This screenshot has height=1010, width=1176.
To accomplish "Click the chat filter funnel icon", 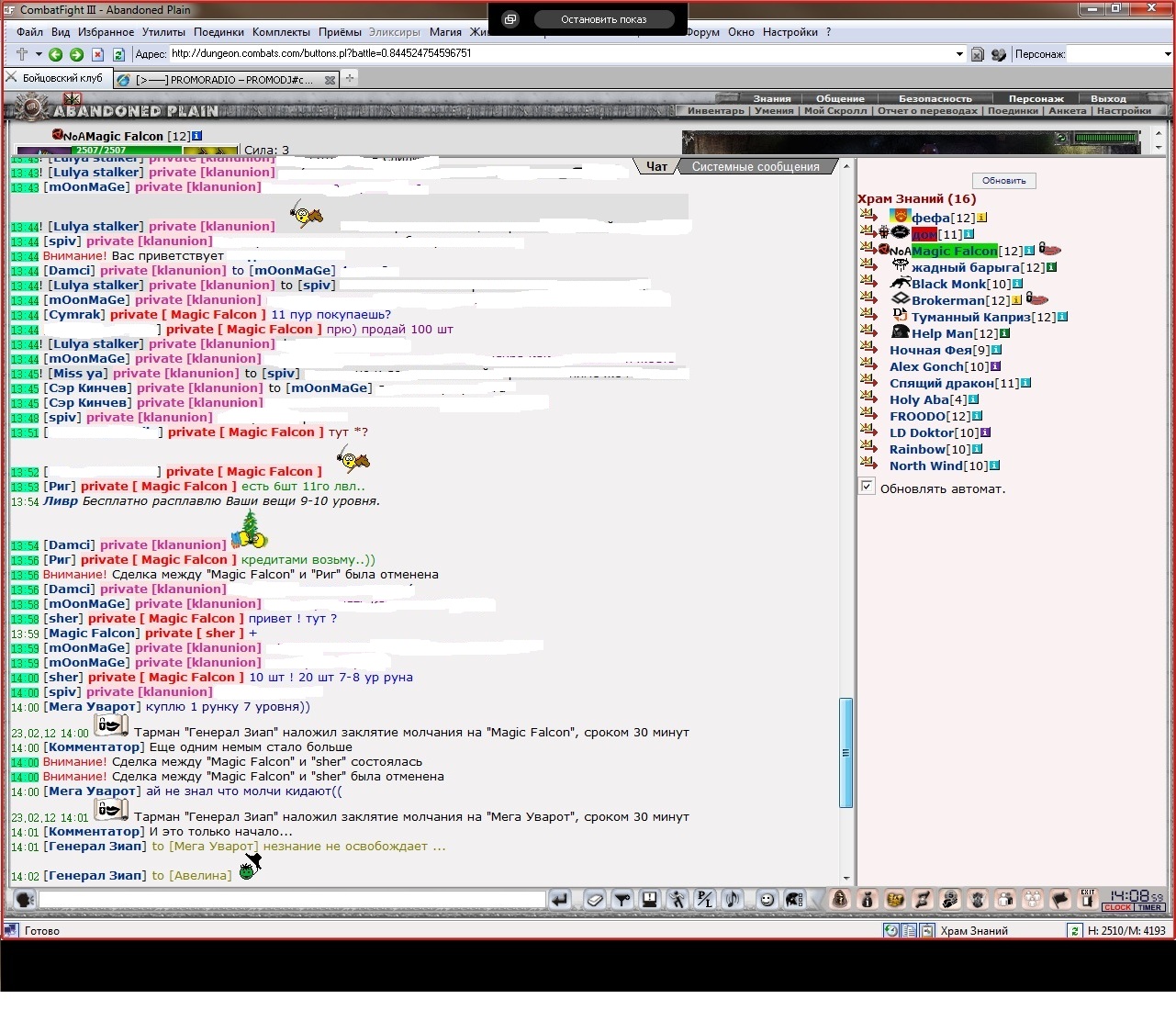I will tap(622, 900).
